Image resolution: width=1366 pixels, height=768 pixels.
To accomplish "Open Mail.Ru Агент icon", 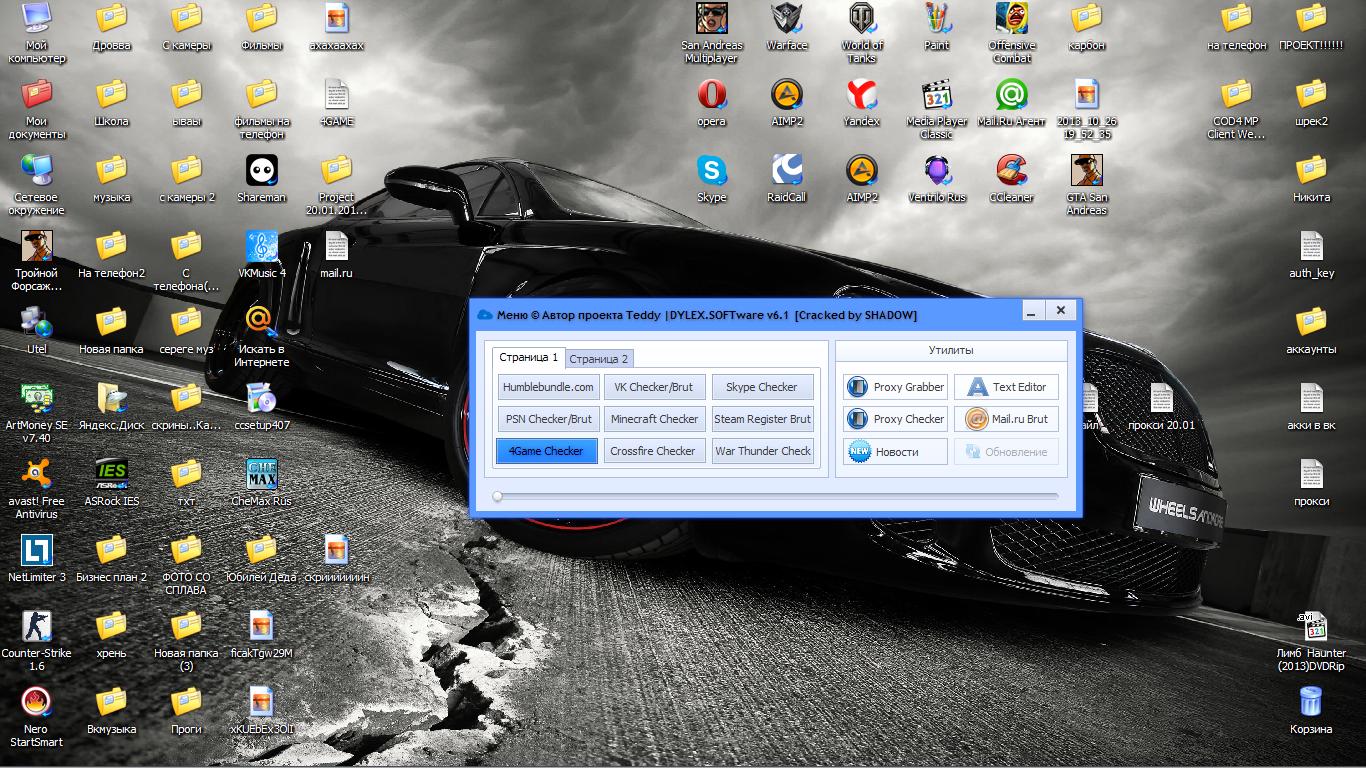I will point(1012,103).
